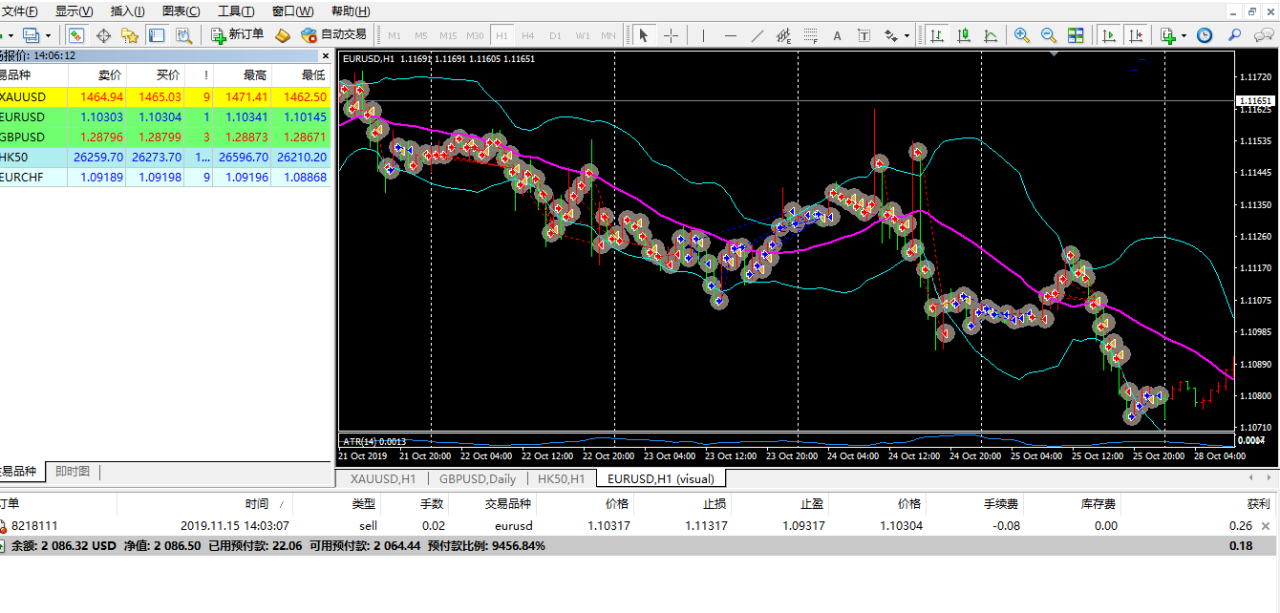The height and width of the screenshot is (613, 1280).
Task: Click the tile windows icon
Action: coord(1075,35)
